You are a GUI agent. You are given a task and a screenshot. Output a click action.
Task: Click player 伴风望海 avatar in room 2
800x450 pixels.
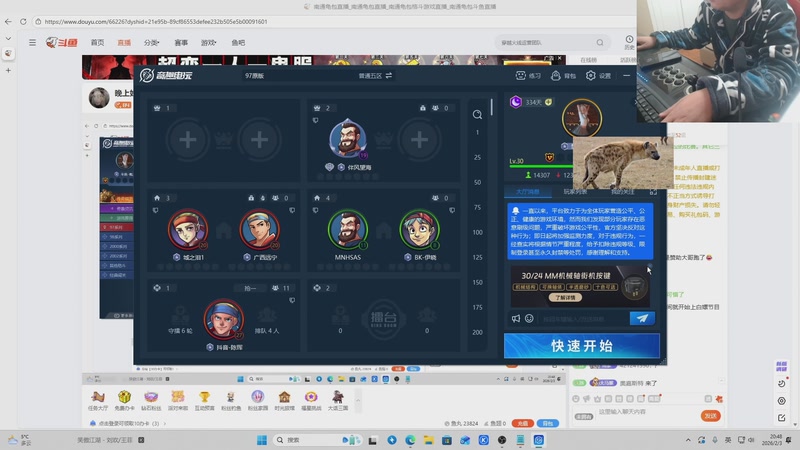click(x=347, y=139)
